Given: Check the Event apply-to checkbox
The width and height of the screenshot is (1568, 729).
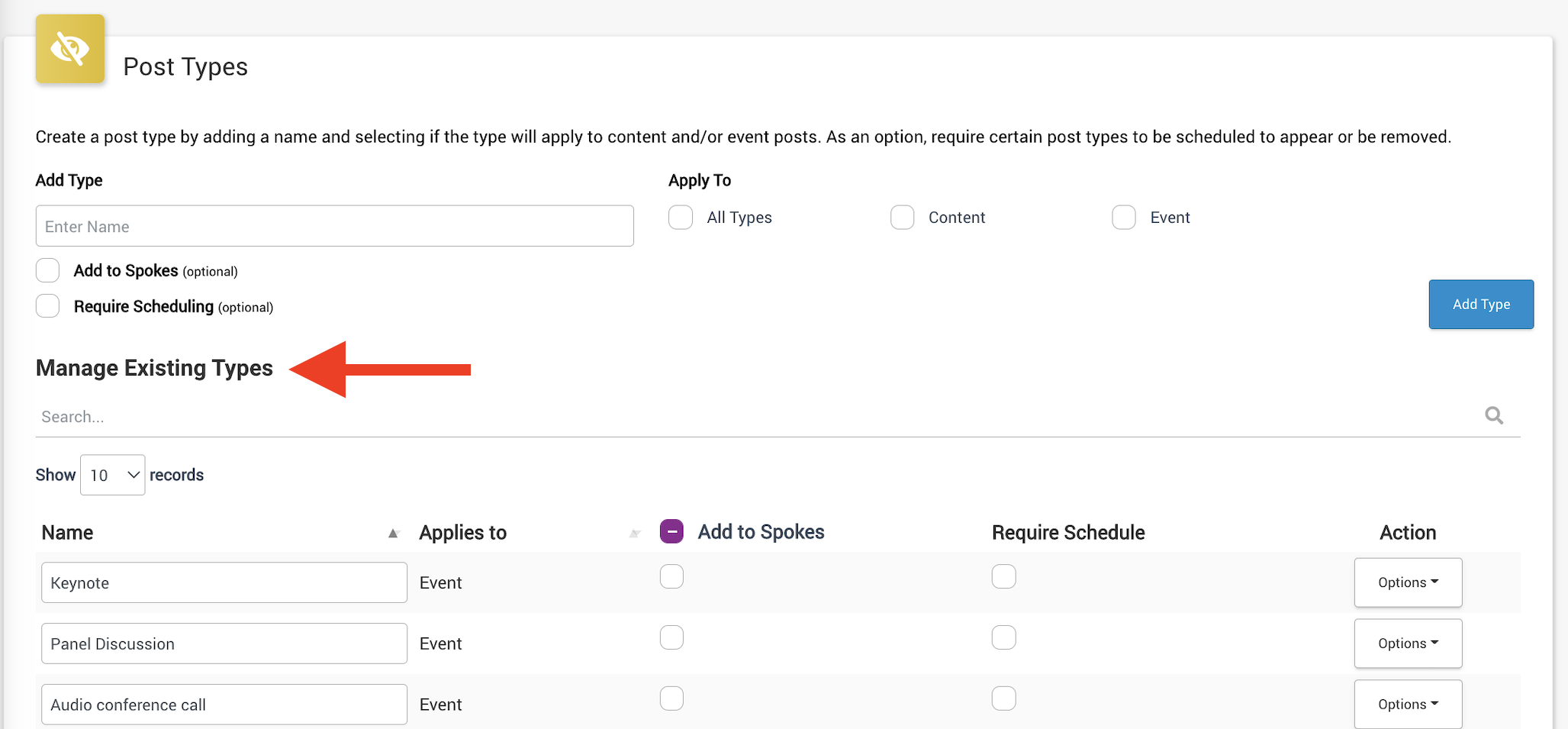Looking at the screenshot, I should 1124,218.
